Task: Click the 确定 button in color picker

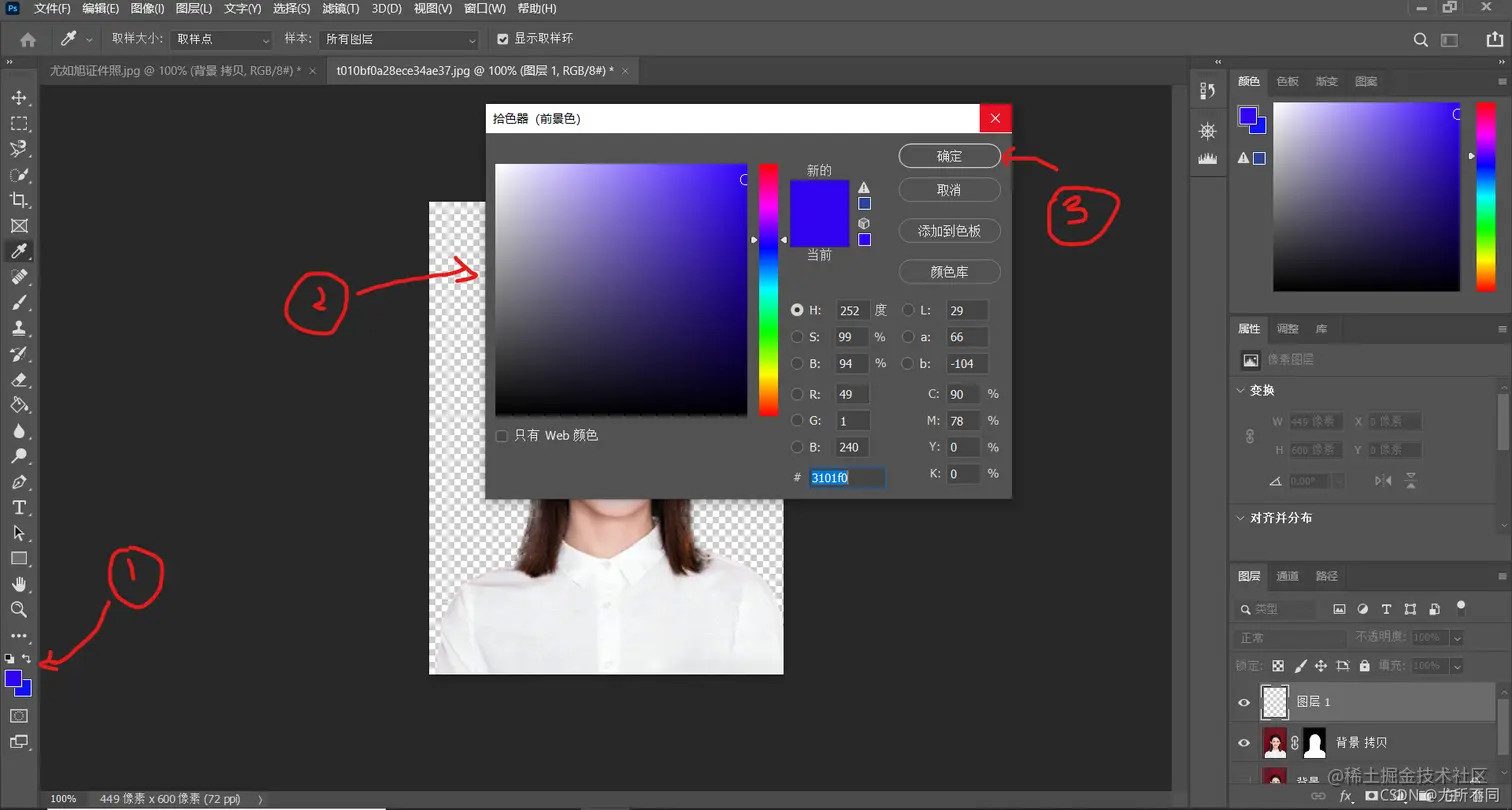Action: click(x=949, y=156)
